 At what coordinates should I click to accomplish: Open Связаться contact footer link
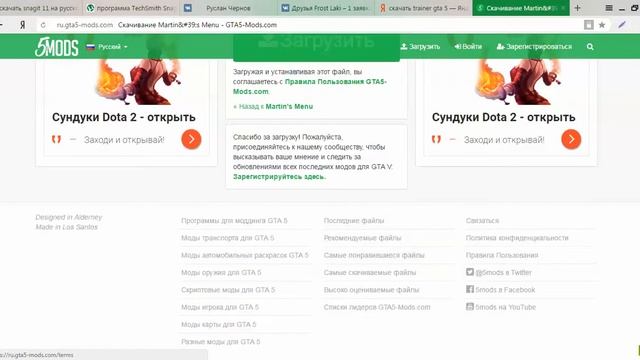click(x=482, y=220)
